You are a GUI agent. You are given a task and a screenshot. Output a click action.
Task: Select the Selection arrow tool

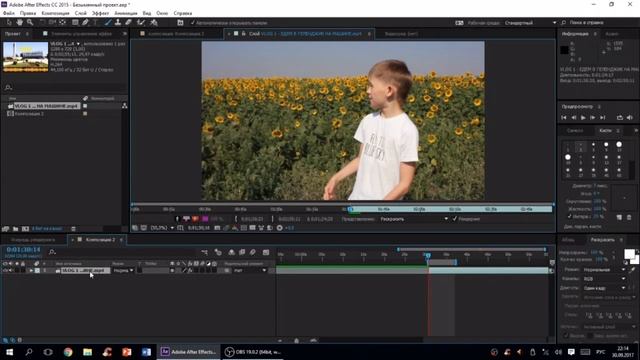(x=9, y=22)
